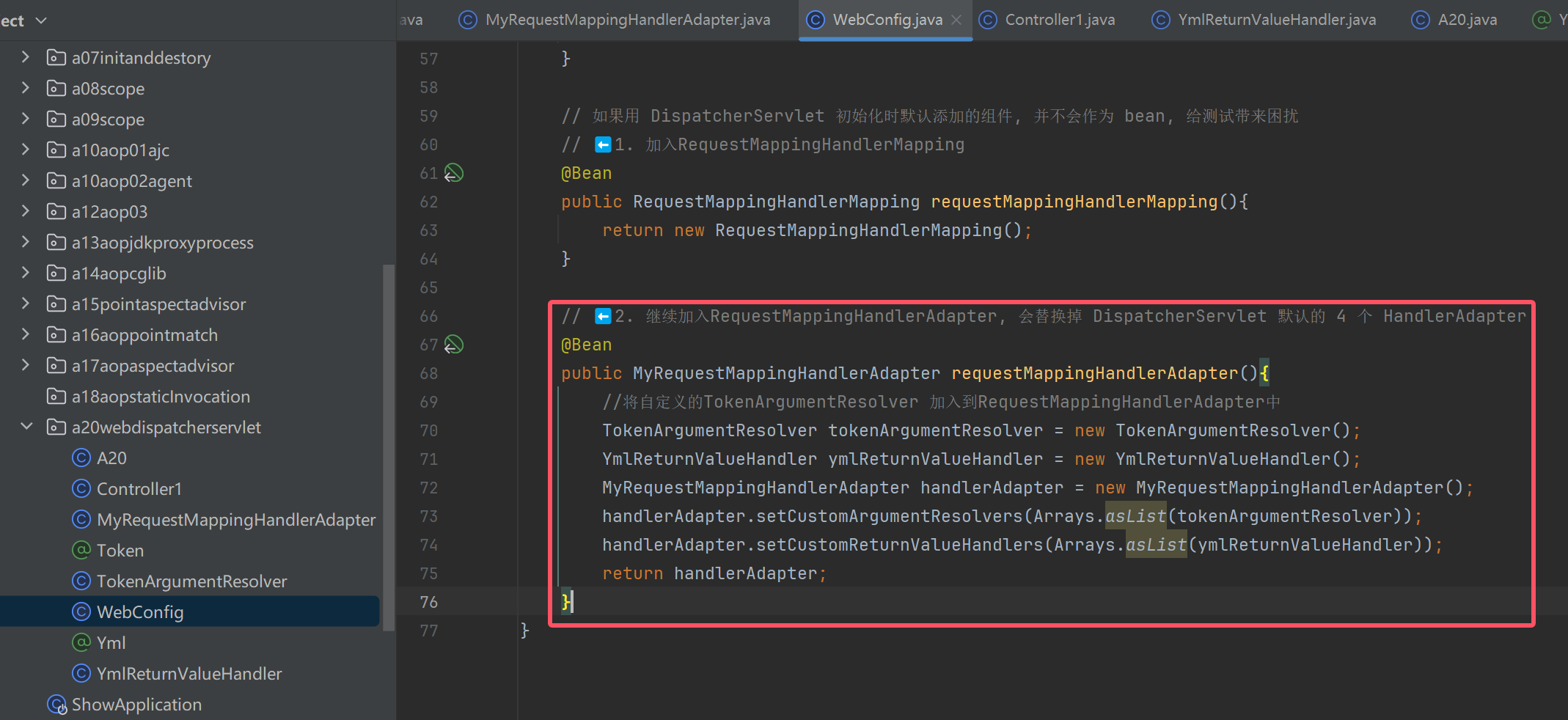Click the WebConfig class icon in tree
This screenshot has height=720, width=1568.
click(81, 611)
